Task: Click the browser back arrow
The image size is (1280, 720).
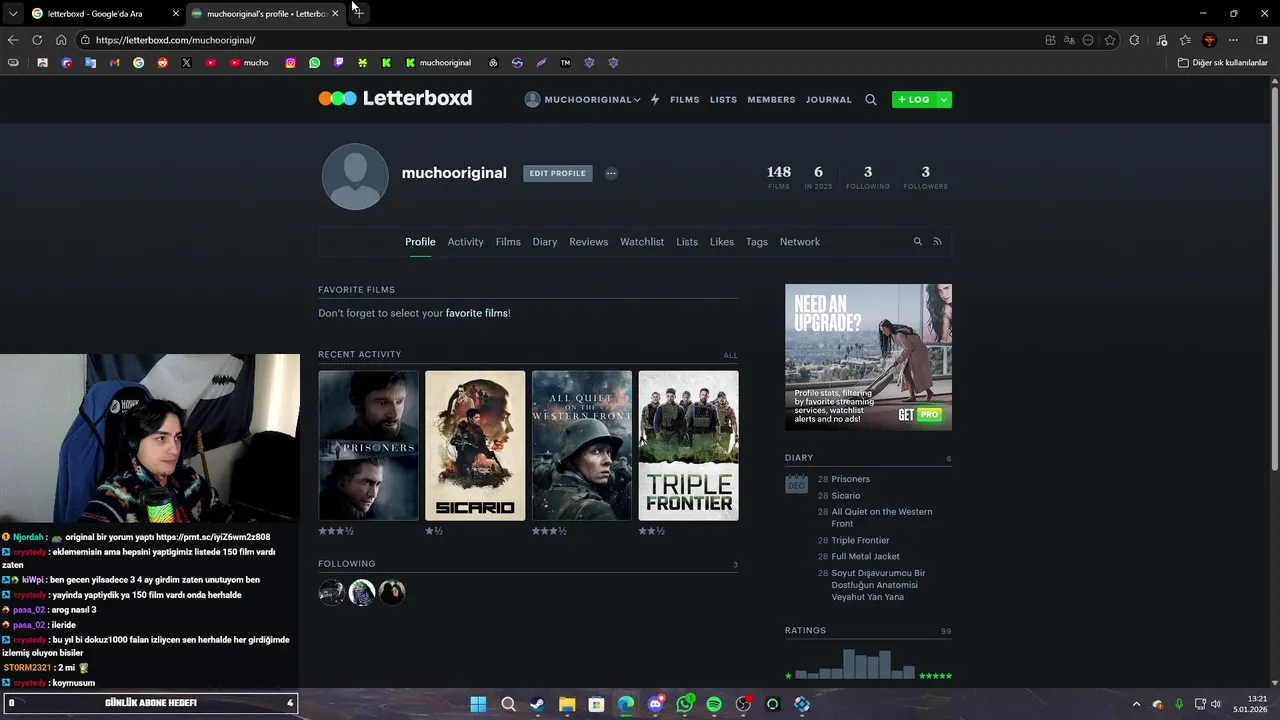Action: [x=13, y=40]
